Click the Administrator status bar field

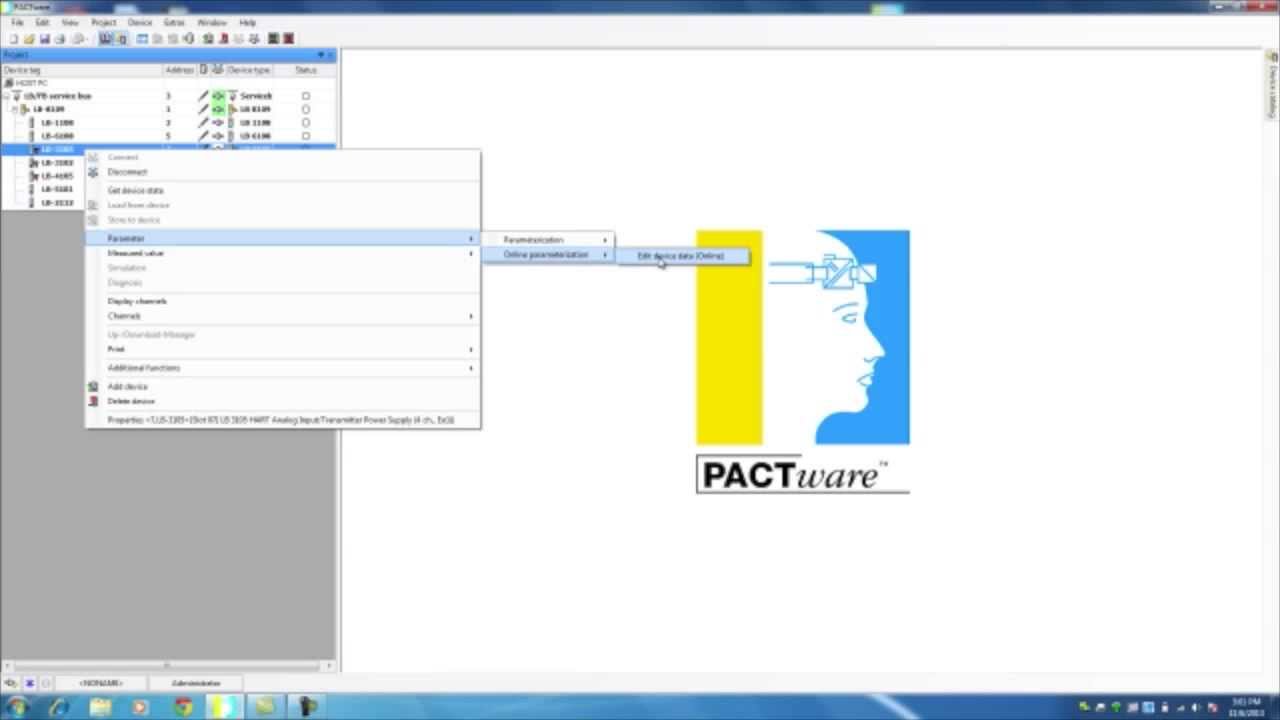coord(196,683)
